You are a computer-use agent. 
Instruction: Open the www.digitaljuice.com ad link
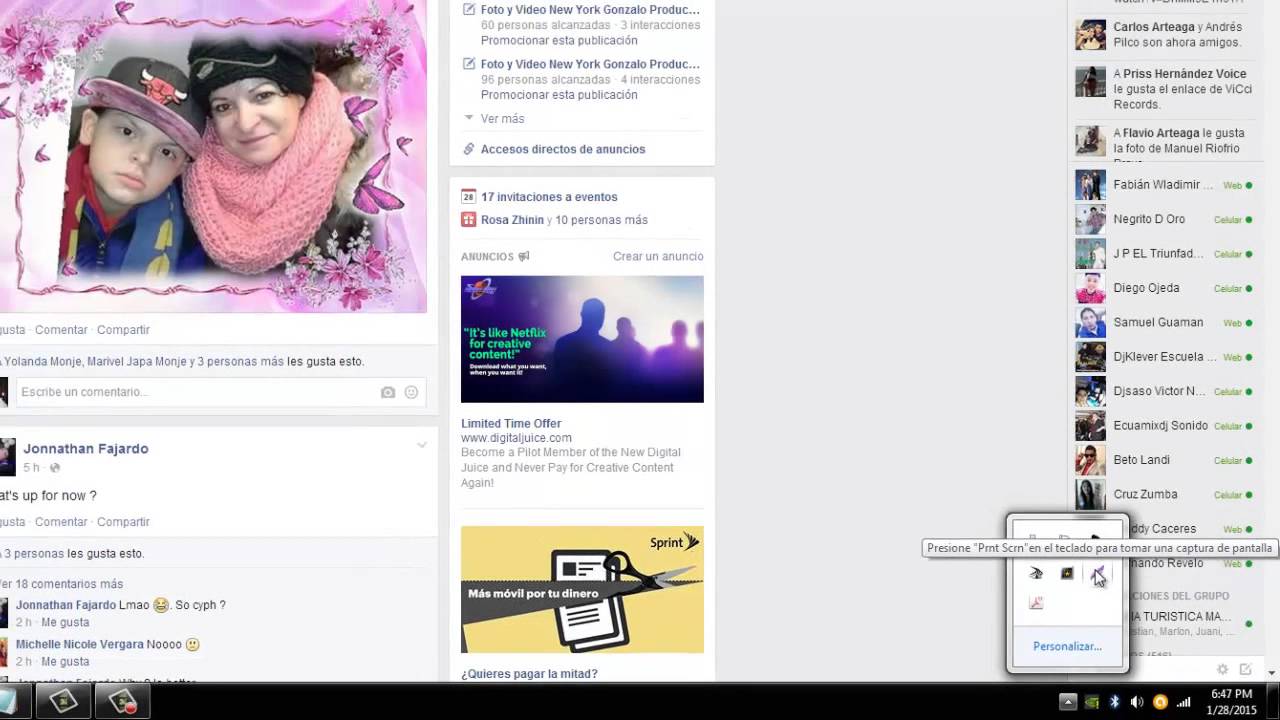(516, 438)
